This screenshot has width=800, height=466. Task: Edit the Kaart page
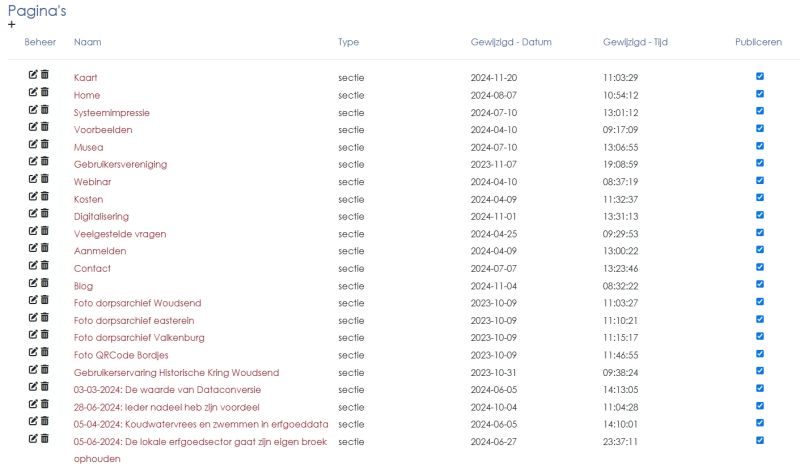tap(33, 75)
